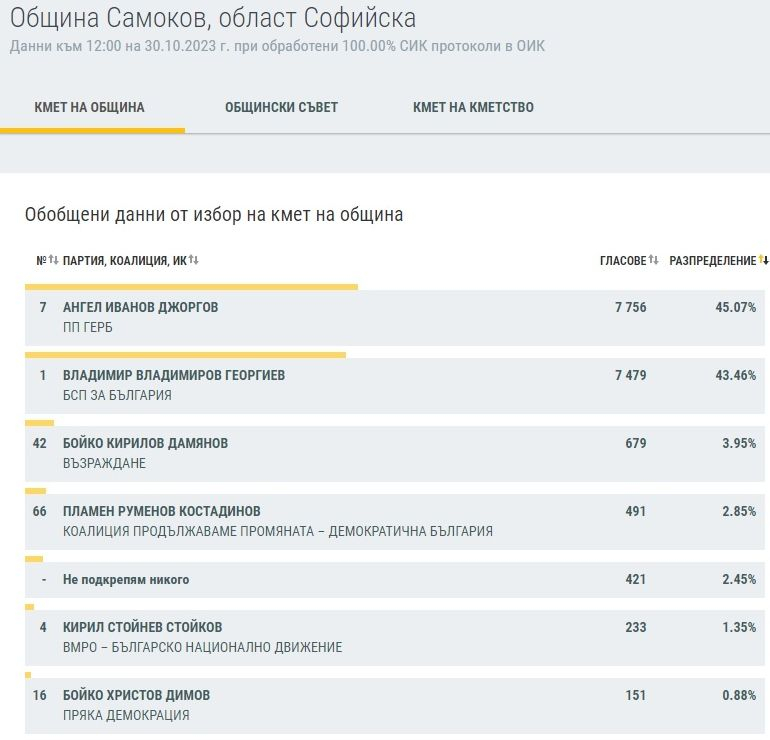Click the yellow bar above ВЛАДИМИР ВЛАДИМИРОВ ГЕОРГИЕВ
770x740 pixels.
186,355
